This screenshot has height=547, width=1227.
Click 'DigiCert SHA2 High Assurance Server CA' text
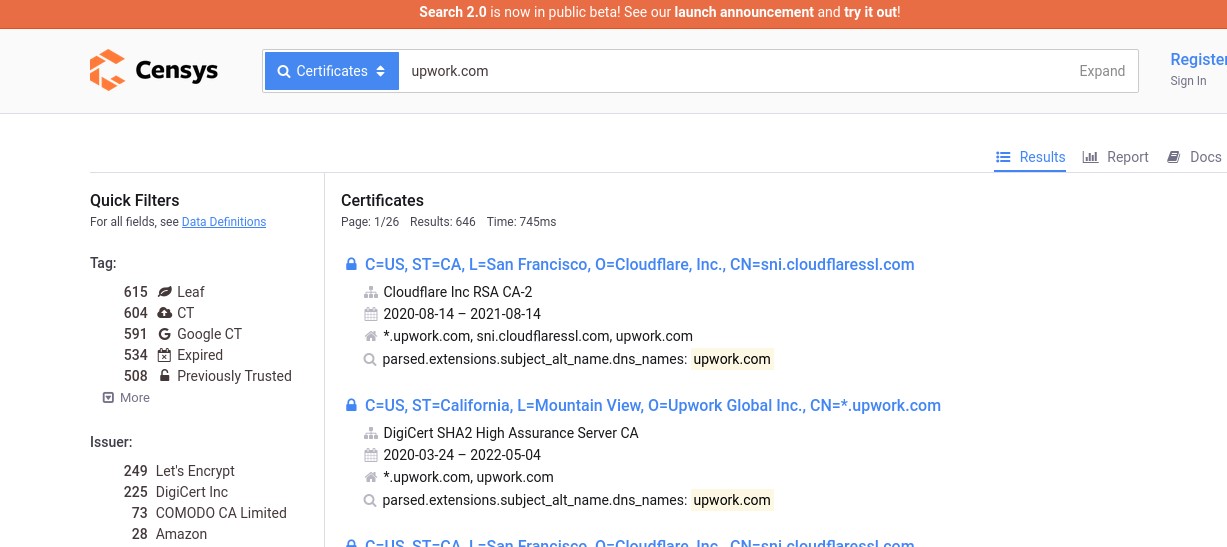tap(511, 433)
